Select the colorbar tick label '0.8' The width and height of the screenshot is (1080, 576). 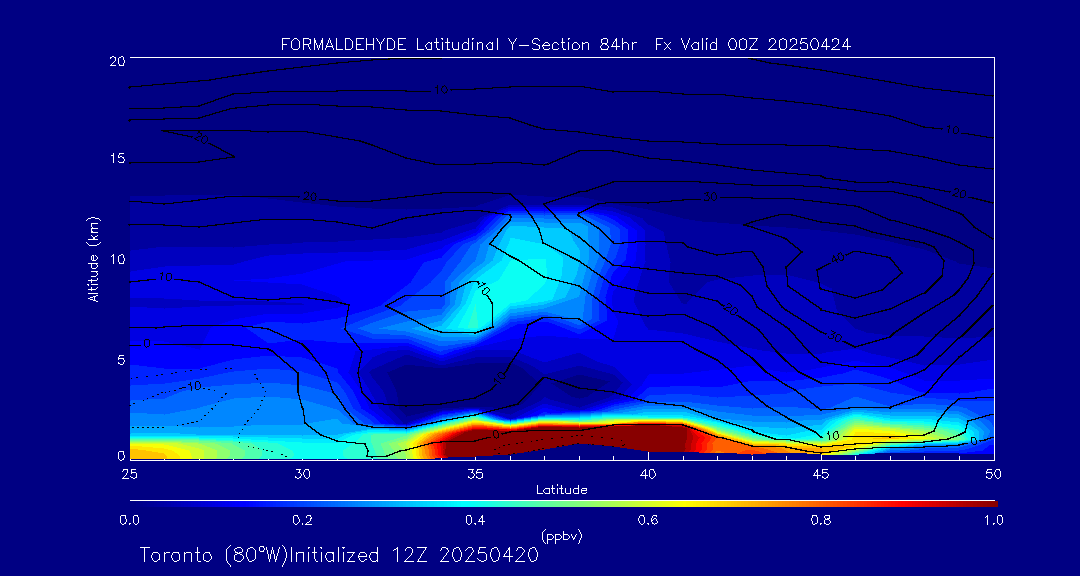click(x=821, y=520)
